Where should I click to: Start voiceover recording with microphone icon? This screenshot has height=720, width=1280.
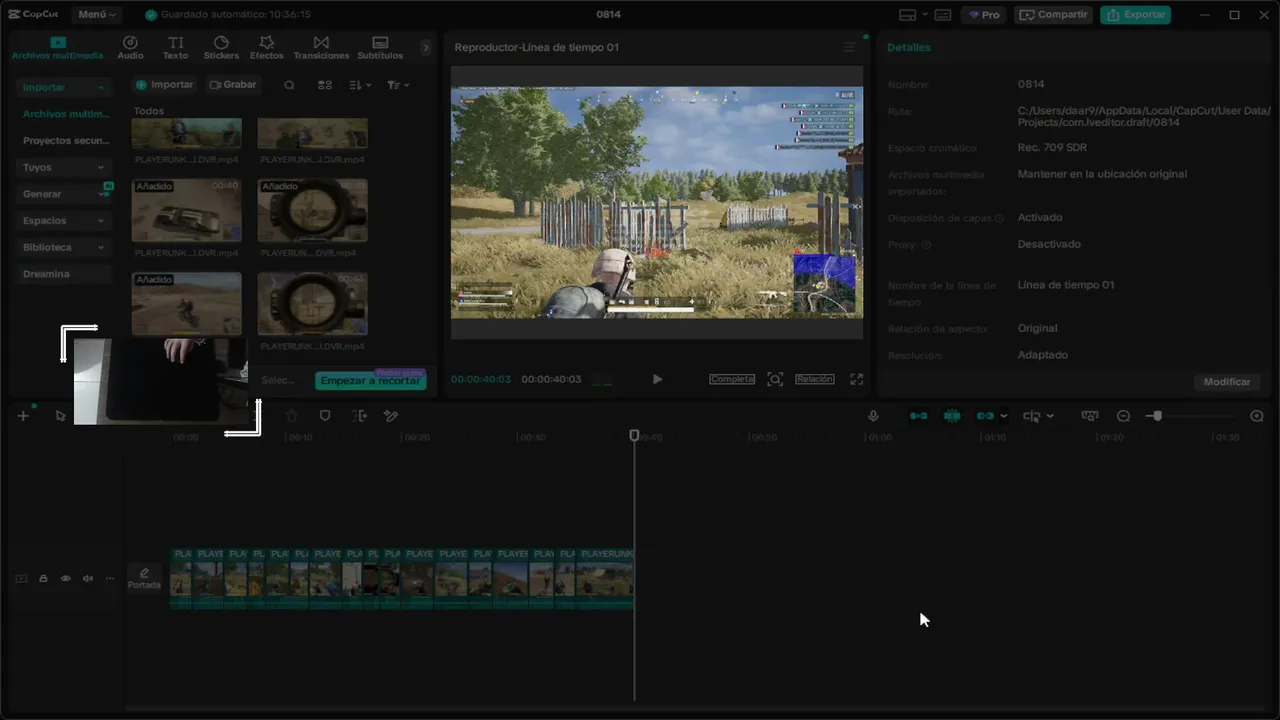[x=873, y=416]
